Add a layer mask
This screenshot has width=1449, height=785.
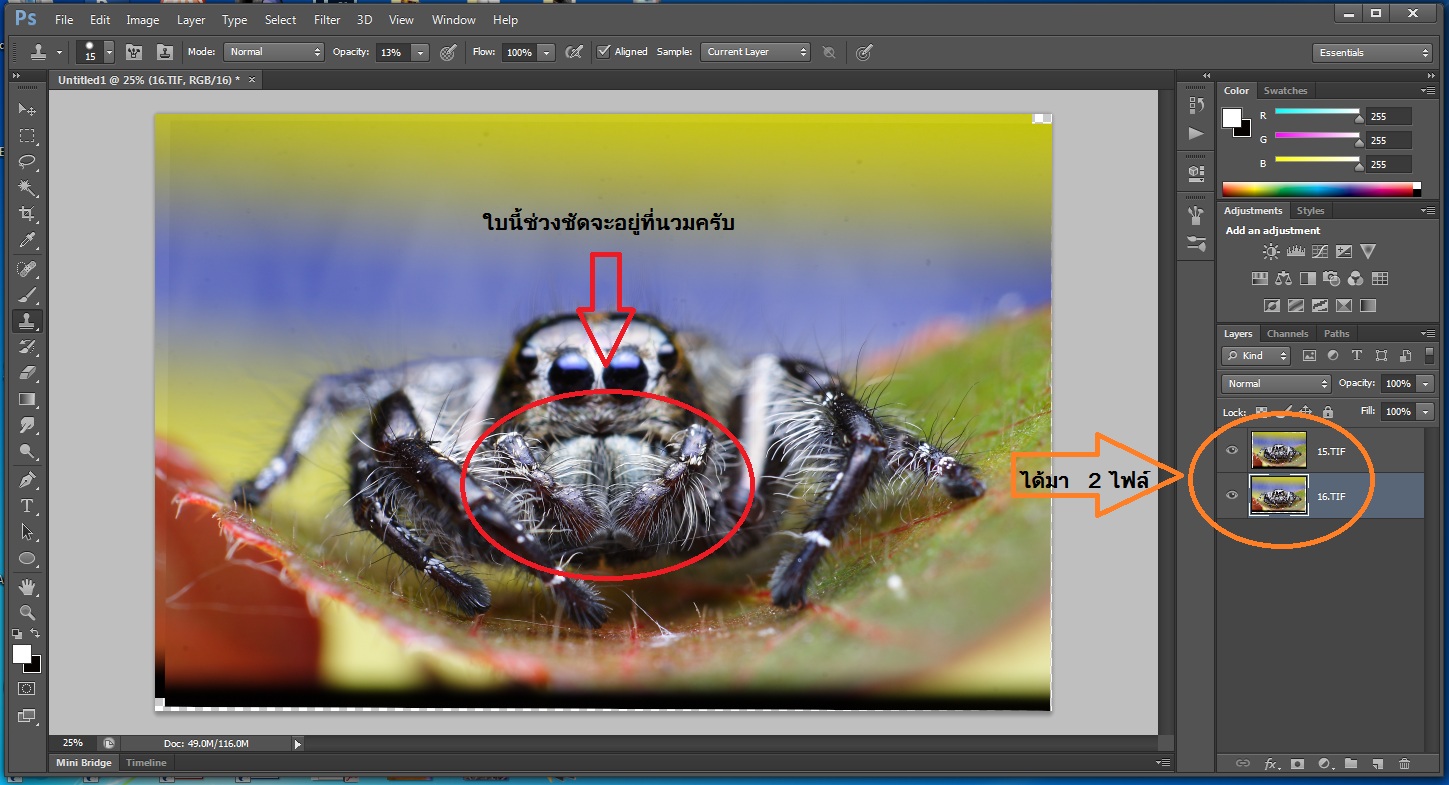coord(1297,763)
